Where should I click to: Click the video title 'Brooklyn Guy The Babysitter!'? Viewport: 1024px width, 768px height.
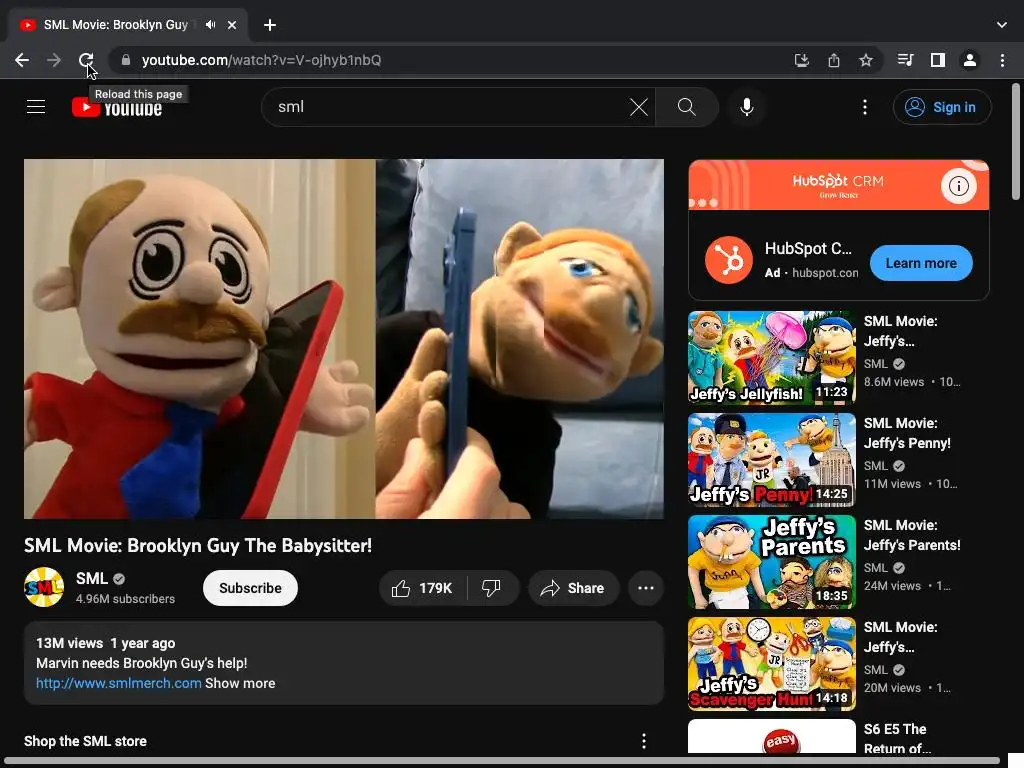point(198,545)
